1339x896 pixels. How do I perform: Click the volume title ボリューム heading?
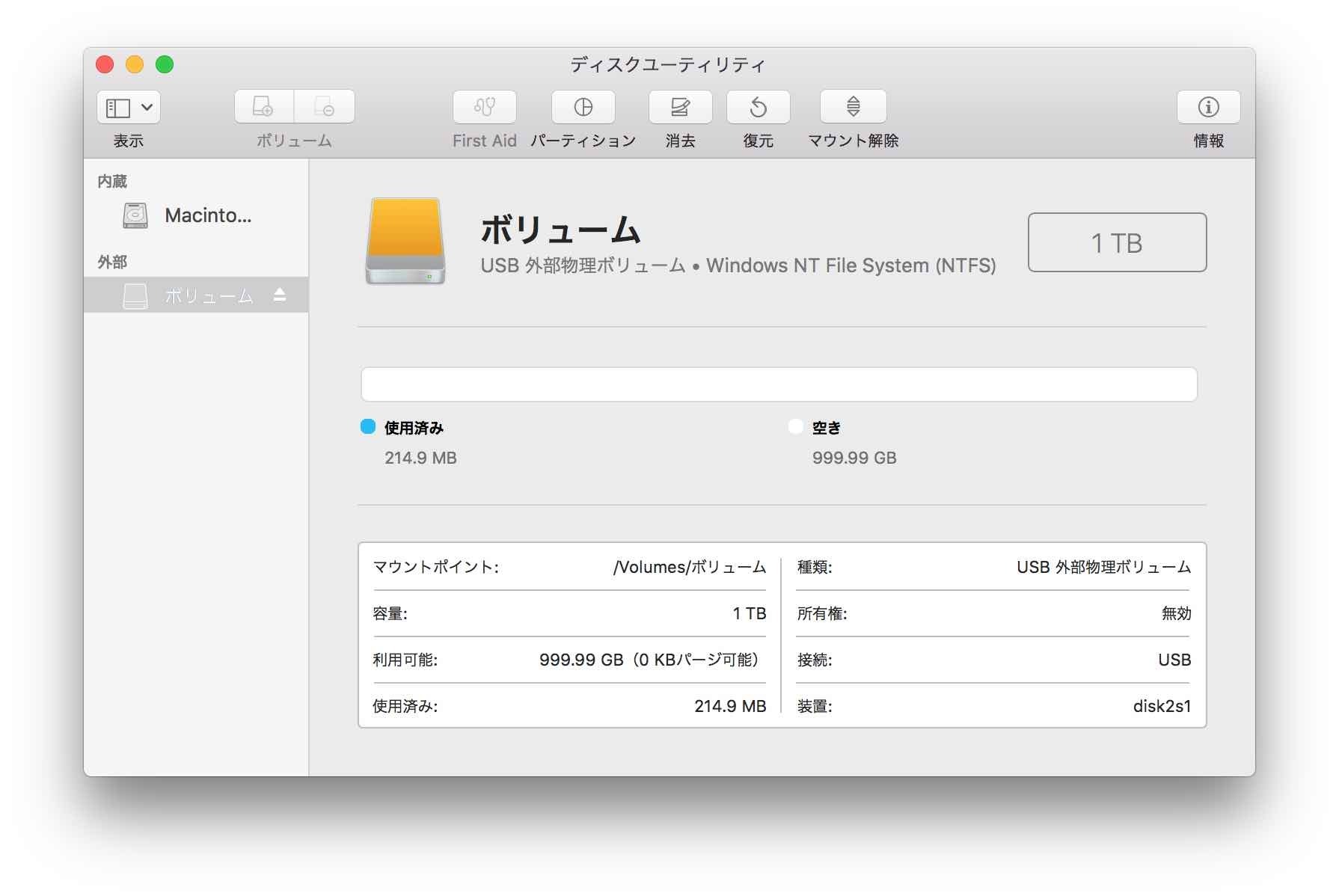[561, 230]
